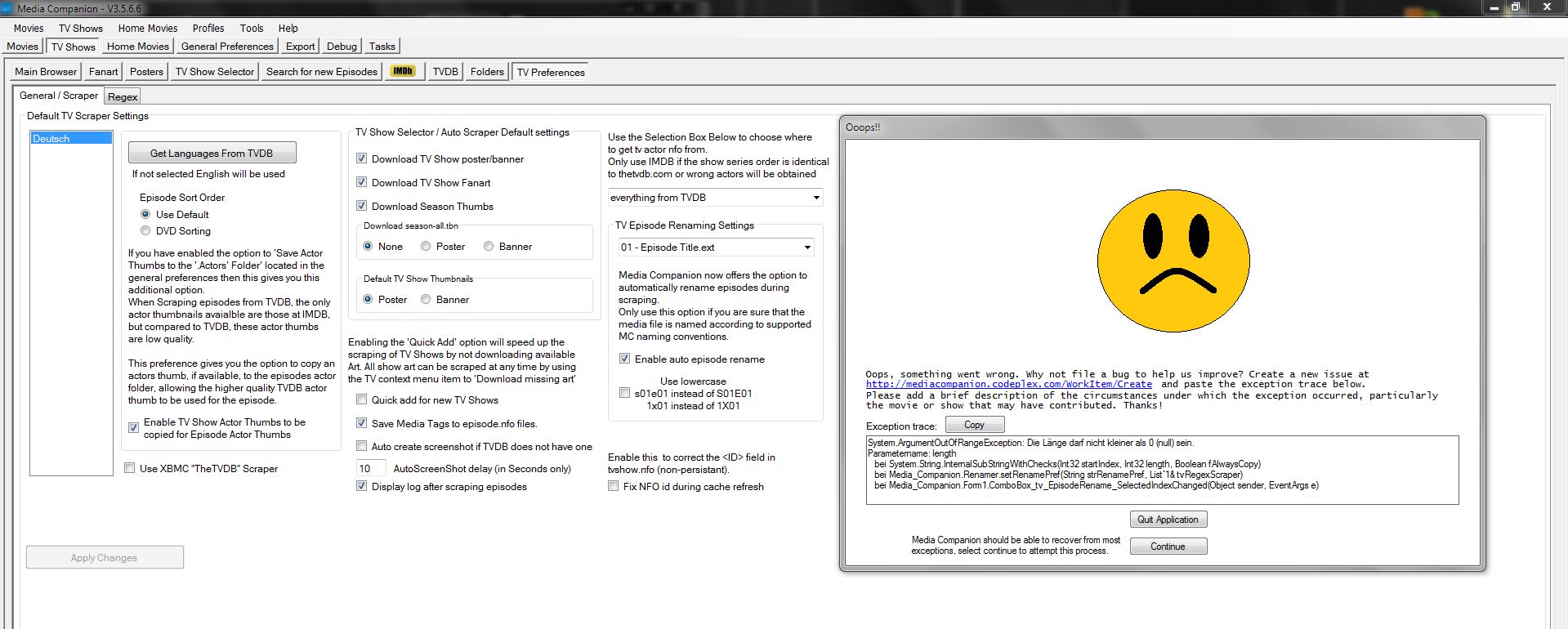
Task: Switch to the Posters tab
Action: (146, 71)
